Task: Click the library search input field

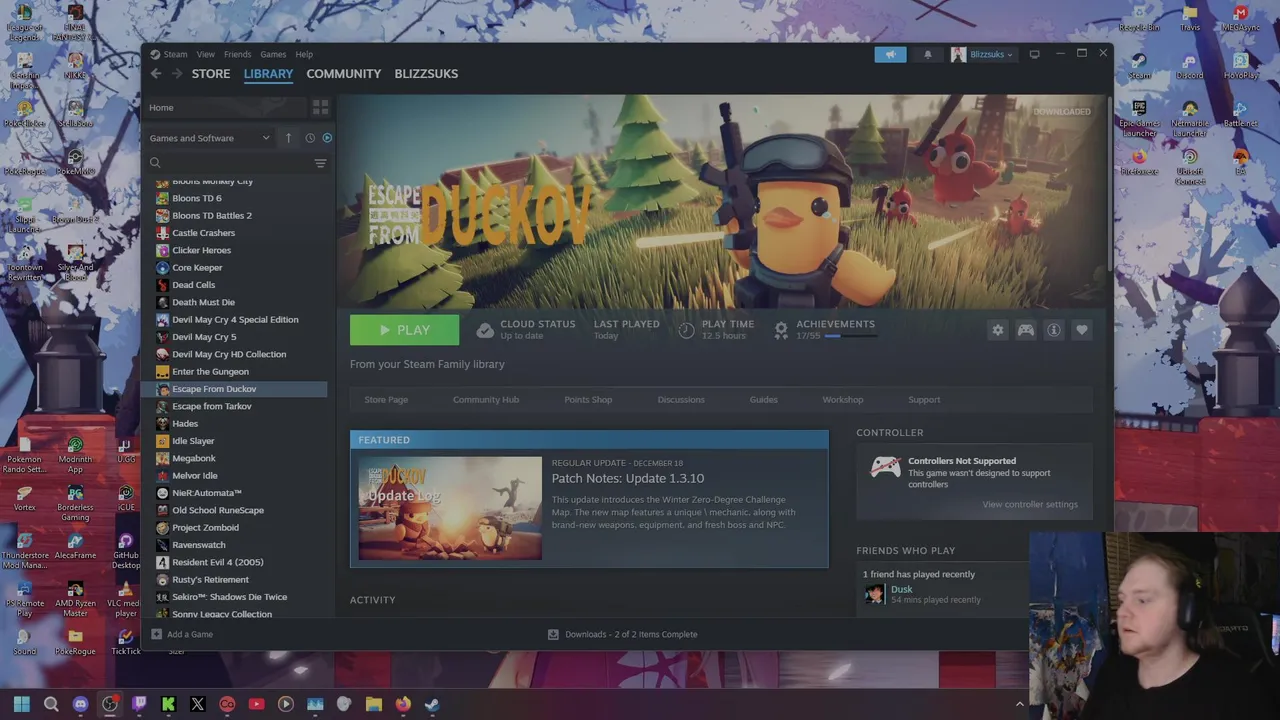Action: (237, 163)
